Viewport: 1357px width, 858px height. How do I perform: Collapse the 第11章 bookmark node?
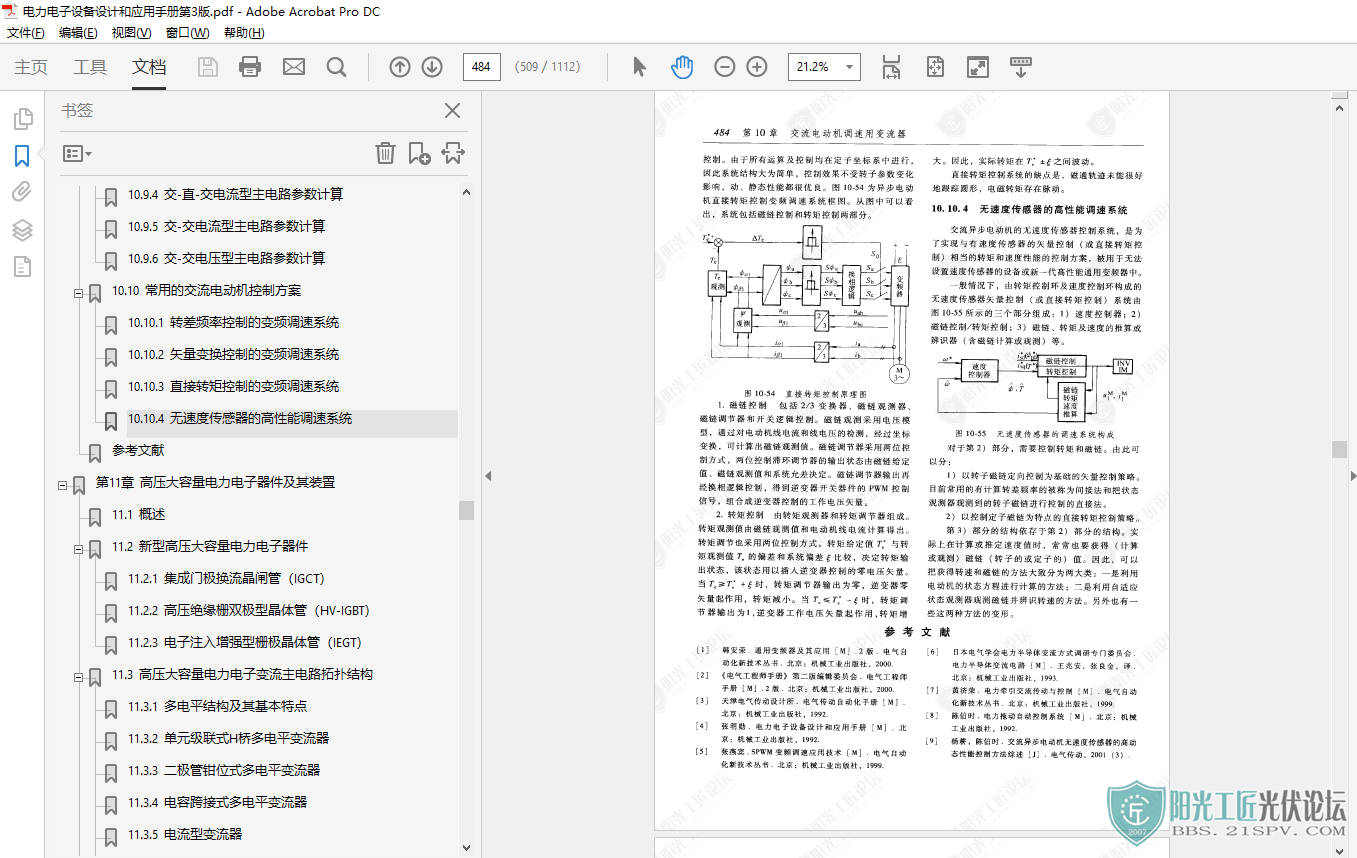[62, 485]
